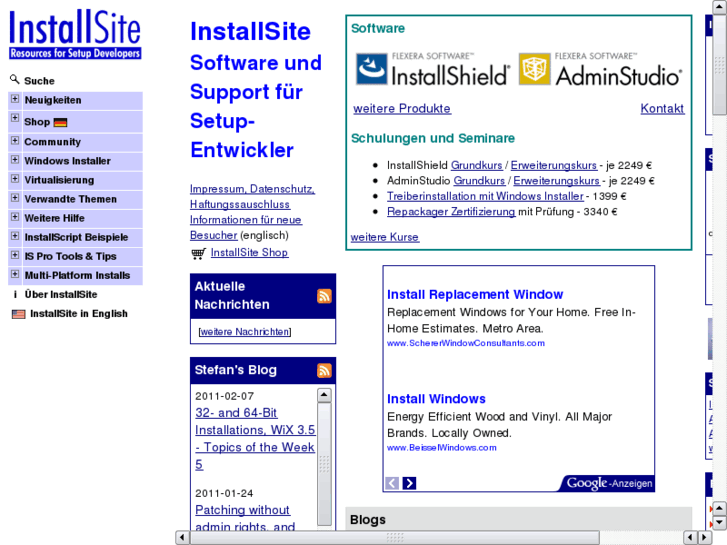Image resolution: width=727 pixels, height=545 pixels.
Task: Visit www.BeisselWindows.com ad URL
Action: (442, 448)
